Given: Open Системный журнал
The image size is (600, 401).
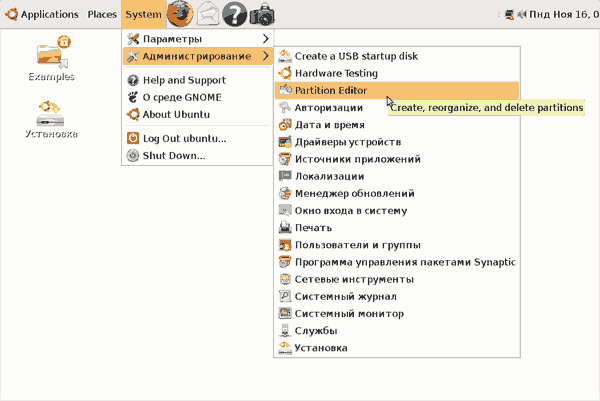Looking at the screenshot, I should (x=397, y=296).
